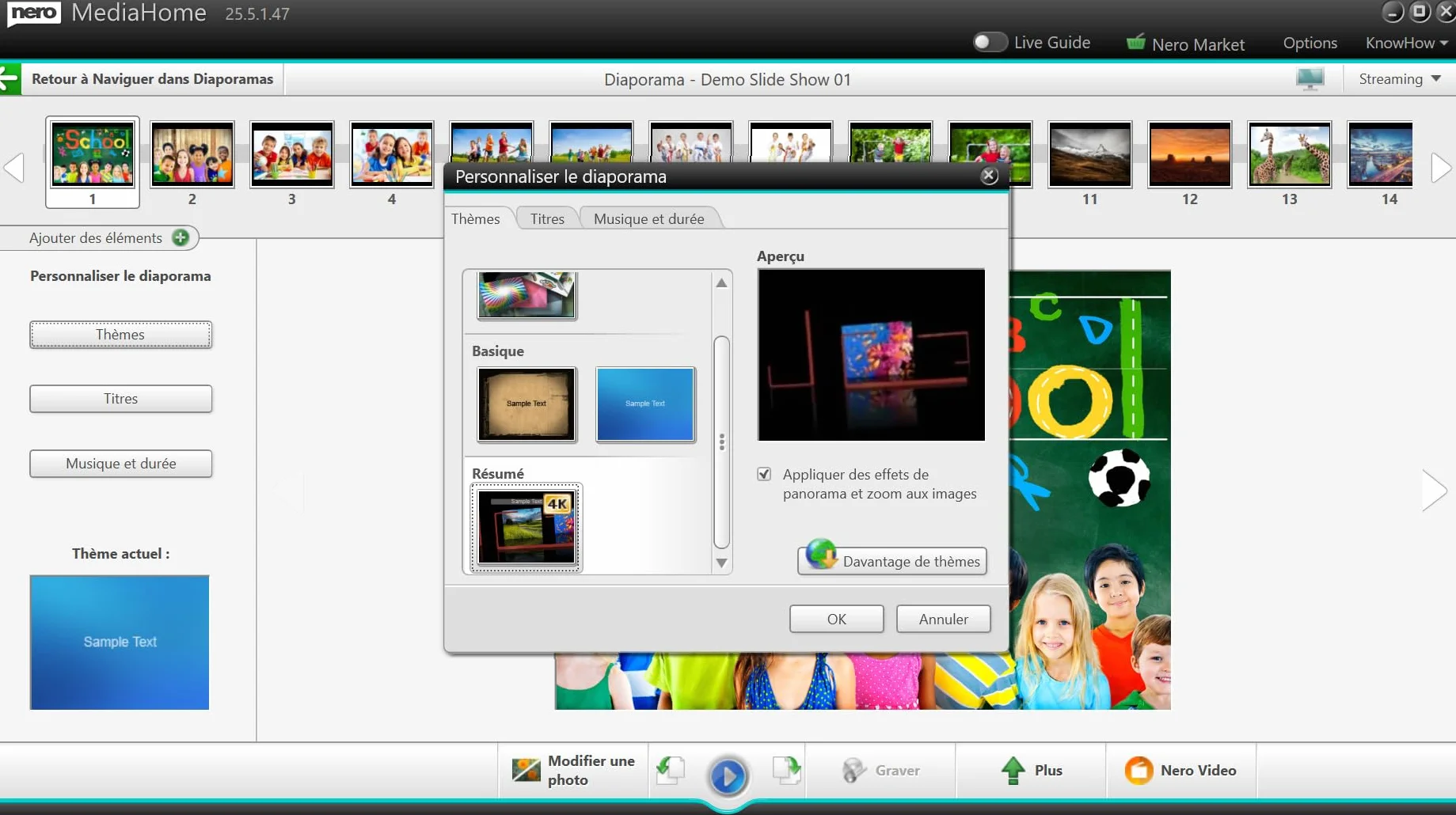Click the OK button
Screen dimensions: 1456x815
coord(836,619)
